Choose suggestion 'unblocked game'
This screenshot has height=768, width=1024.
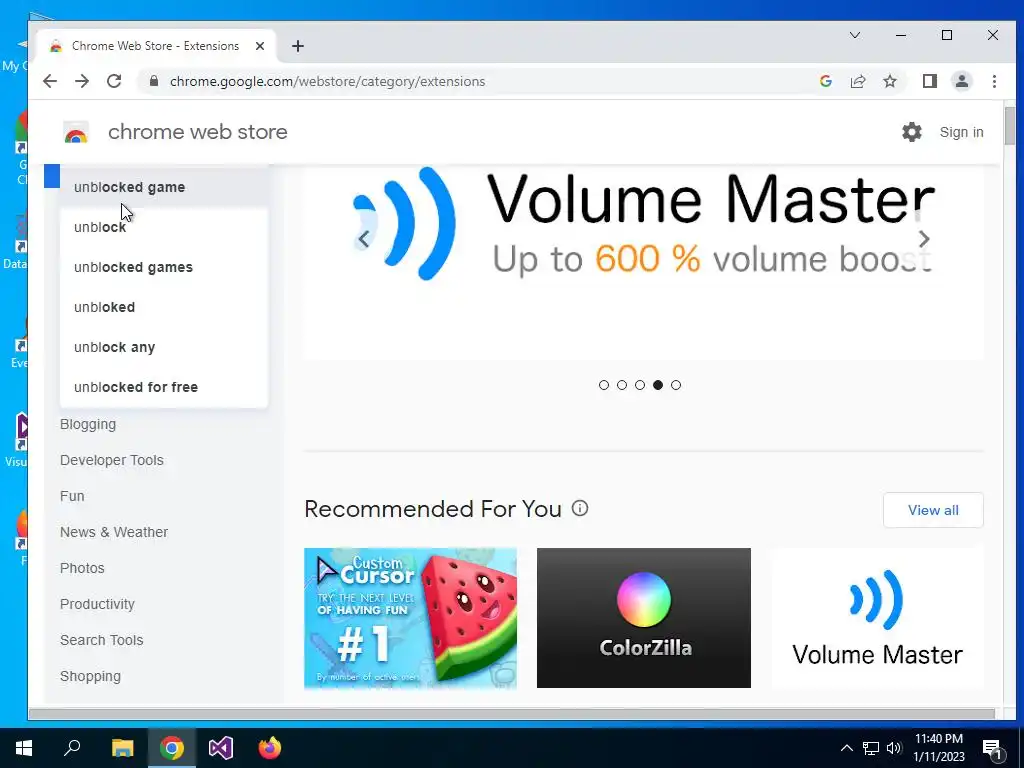163,187
